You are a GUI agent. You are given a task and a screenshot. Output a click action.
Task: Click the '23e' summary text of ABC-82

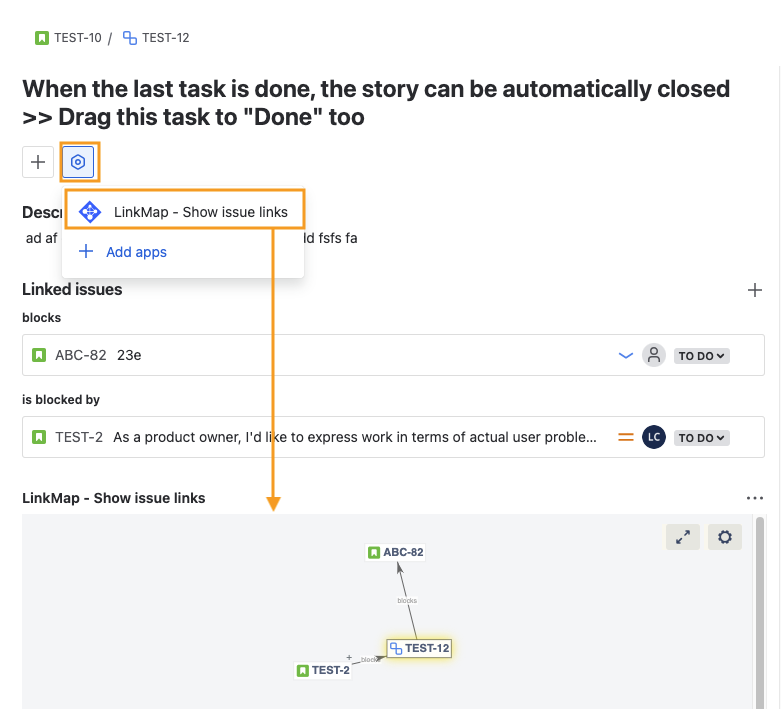click(x=129, y=355)
